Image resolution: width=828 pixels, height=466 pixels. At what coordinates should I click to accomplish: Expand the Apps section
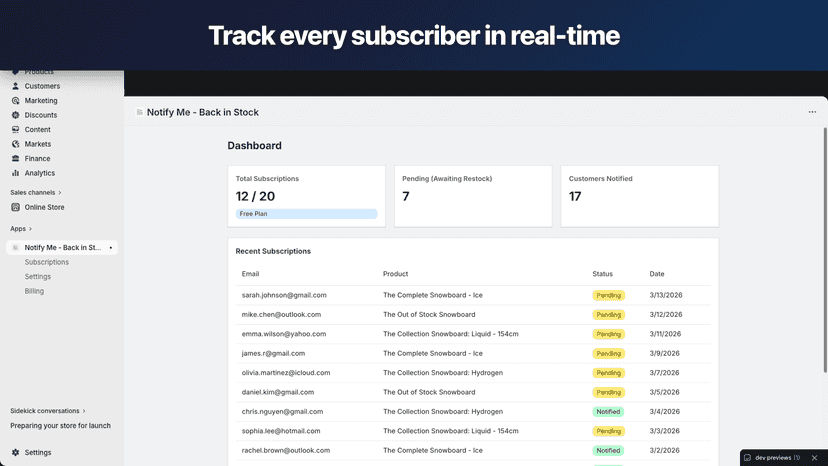click(21, 229)
